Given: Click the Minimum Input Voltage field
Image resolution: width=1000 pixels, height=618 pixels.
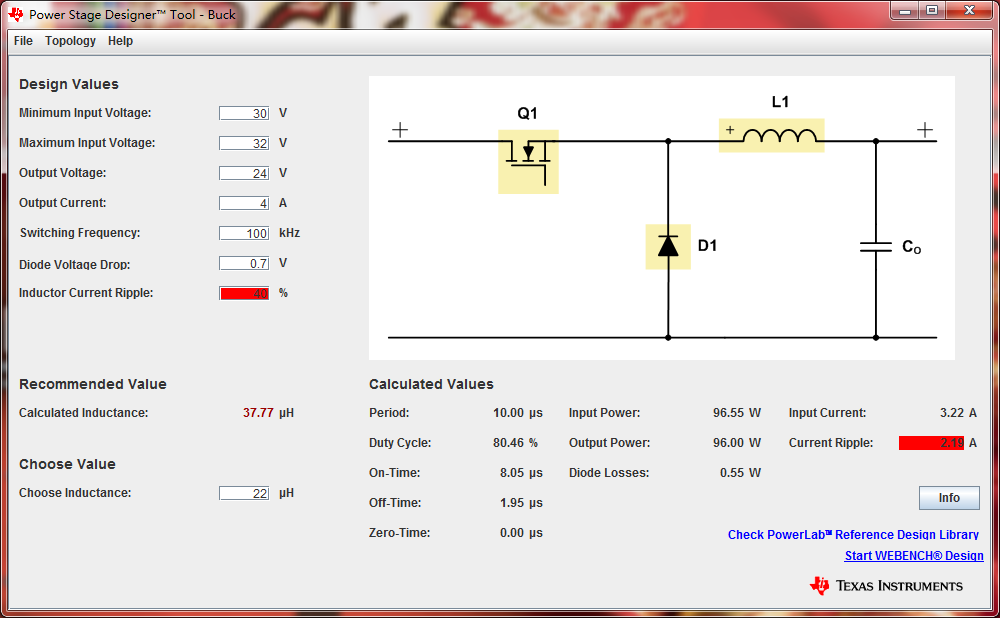Looking at the screenshot, I should (x=244, y=113).
